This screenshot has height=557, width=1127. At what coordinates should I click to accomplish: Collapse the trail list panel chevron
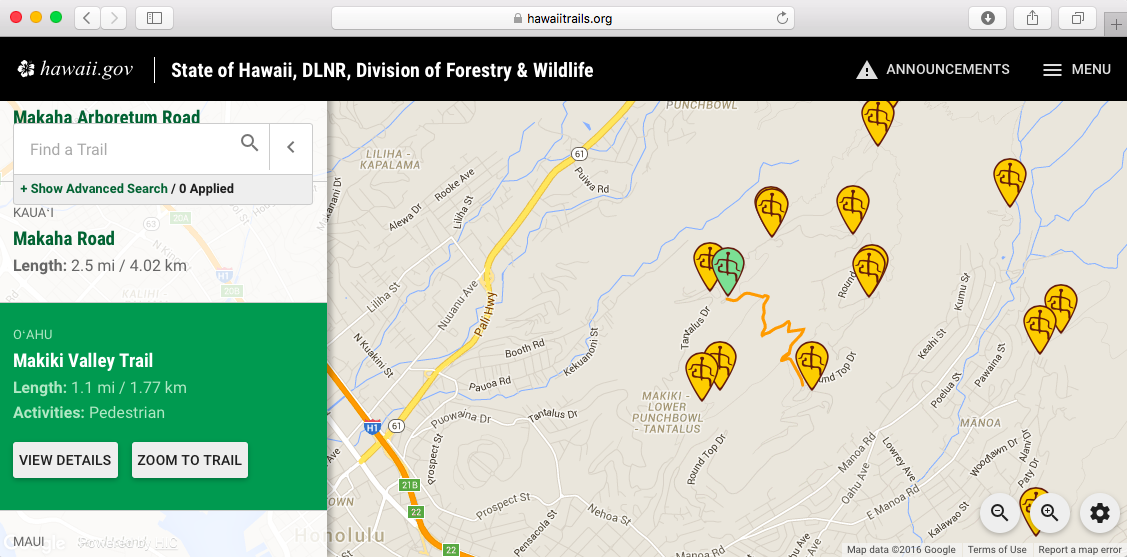point(291,148)
